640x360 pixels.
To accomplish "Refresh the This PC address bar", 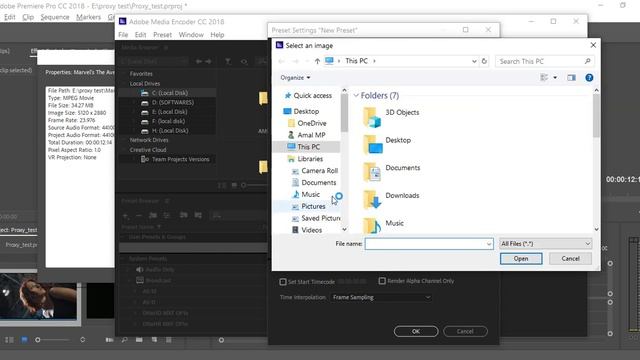I will pos(484,61).
